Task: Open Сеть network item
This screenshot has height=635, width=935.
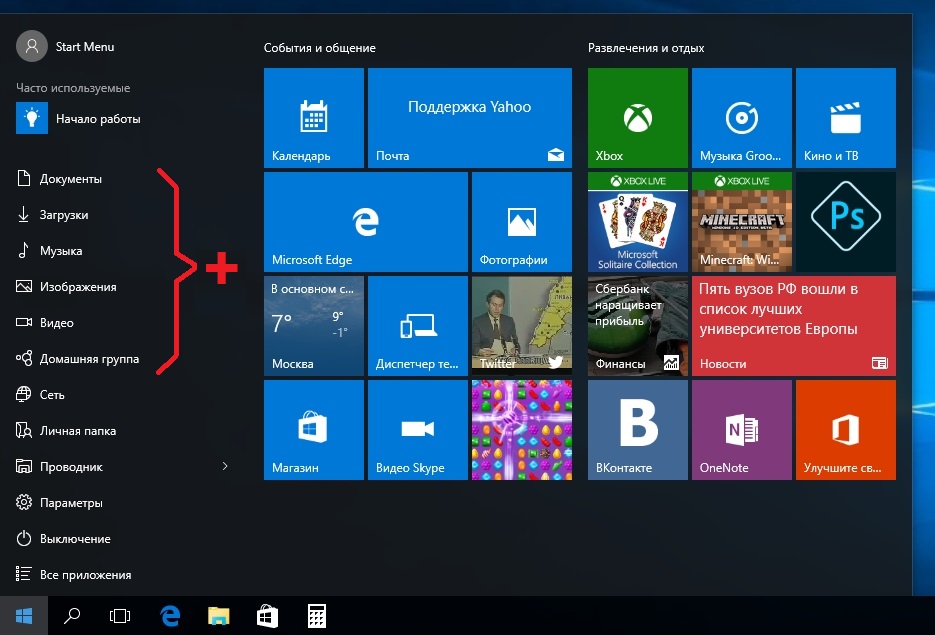Action: click(x=41, y=395)
